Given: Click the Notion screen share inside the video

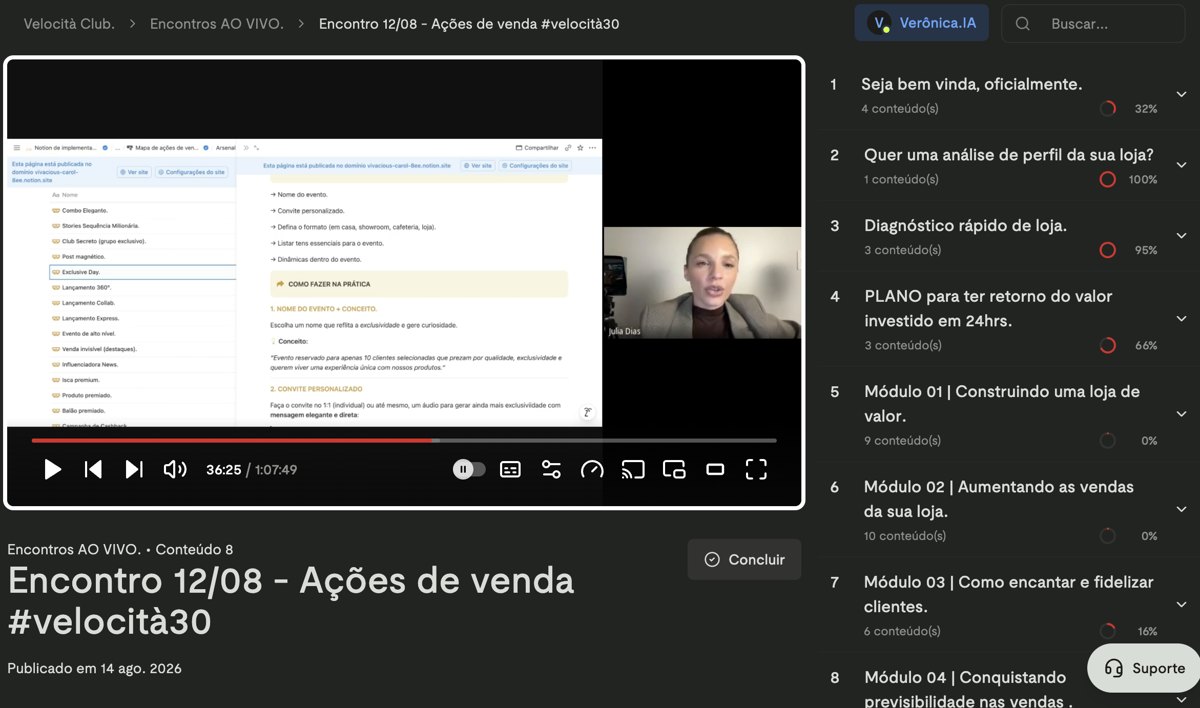Looking at the screenshot, I should (304, 283).
